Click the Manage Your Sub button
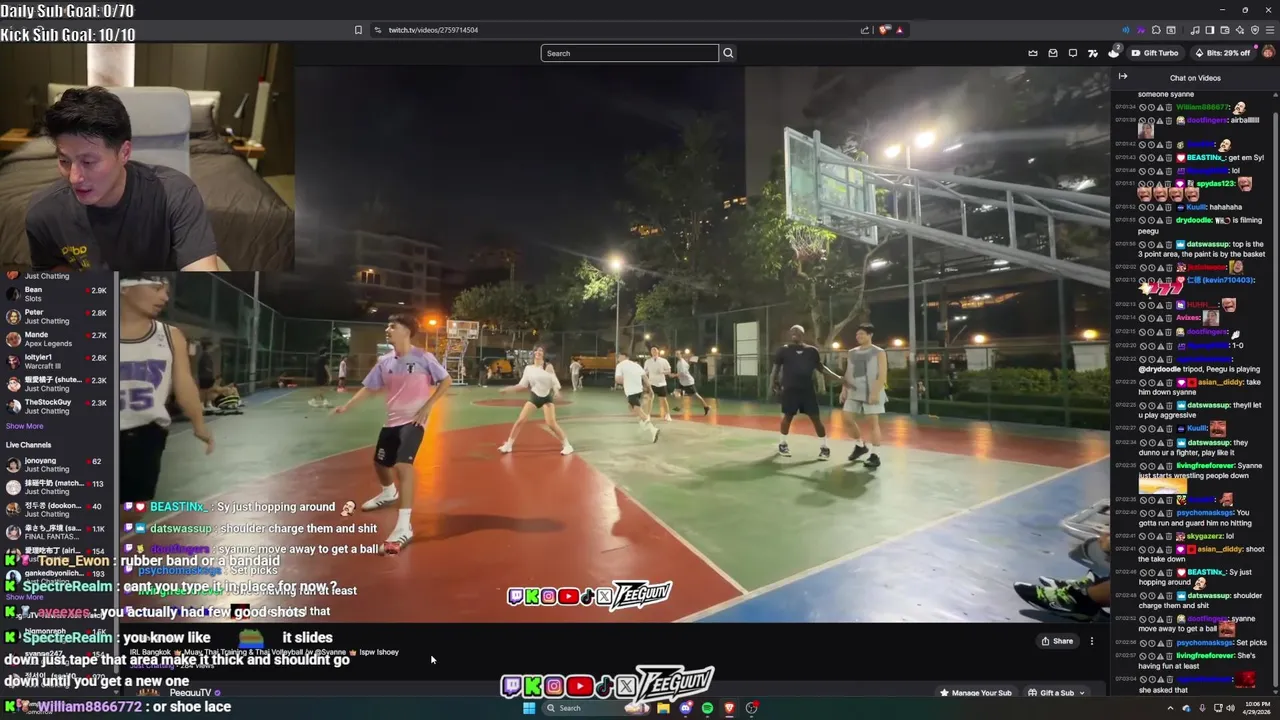 [x=975, y=692]
